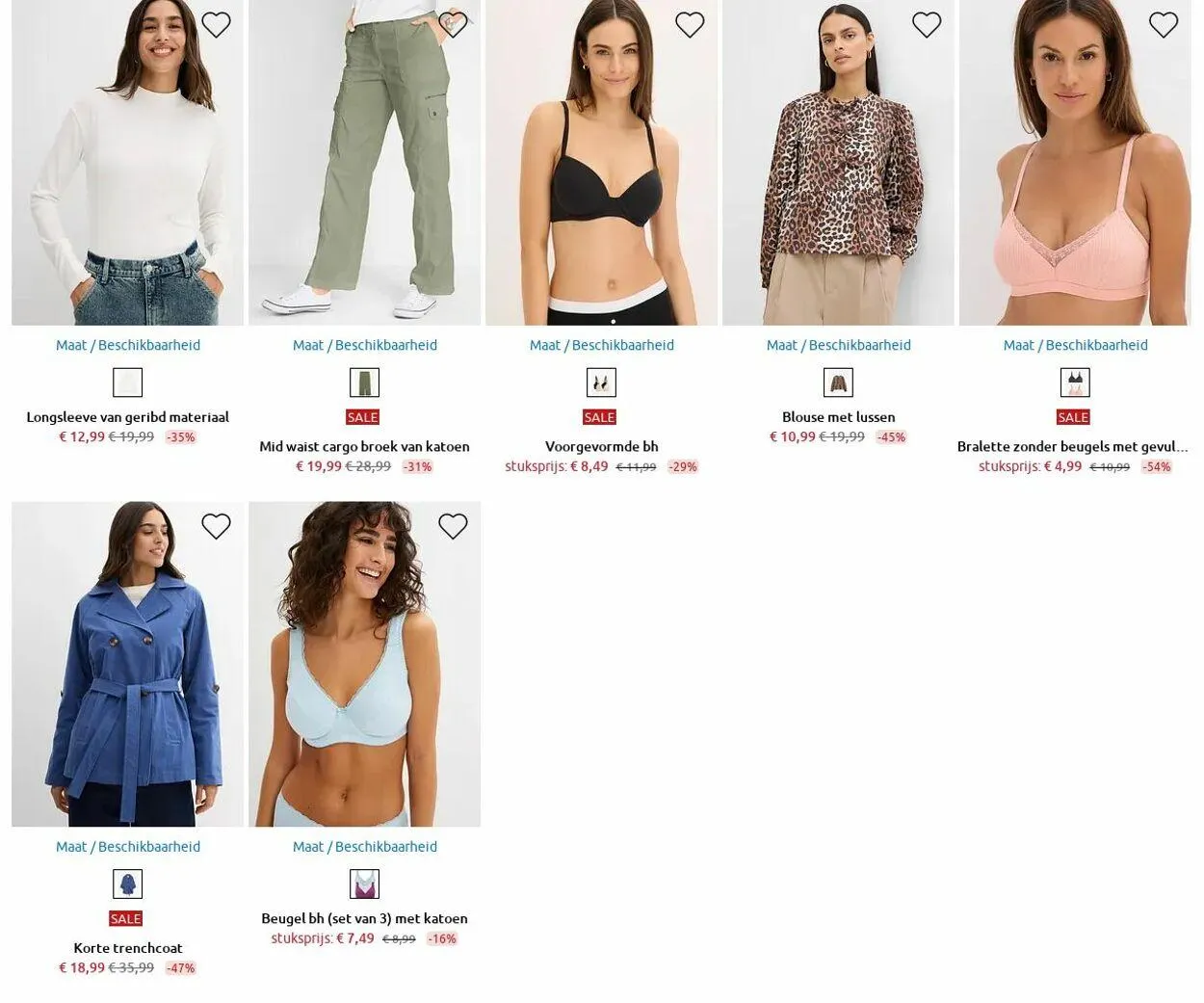Pick the blue trenchcoat color swatch
1204x1003 pixels.
coord(128,884)
